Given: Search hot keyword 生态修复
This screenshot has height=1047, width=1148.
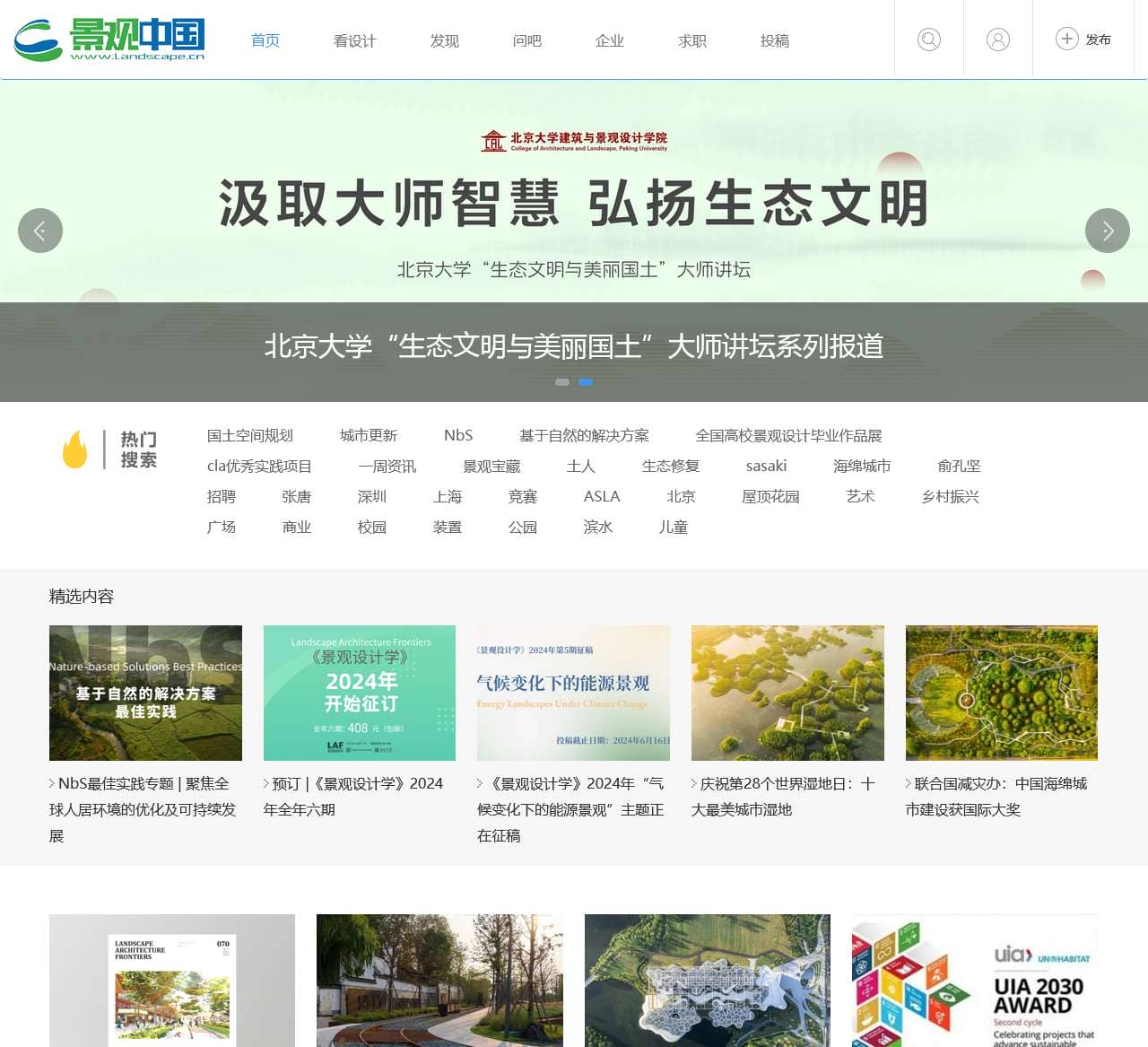Looking at the screenshot, I should tap(671, 466).
